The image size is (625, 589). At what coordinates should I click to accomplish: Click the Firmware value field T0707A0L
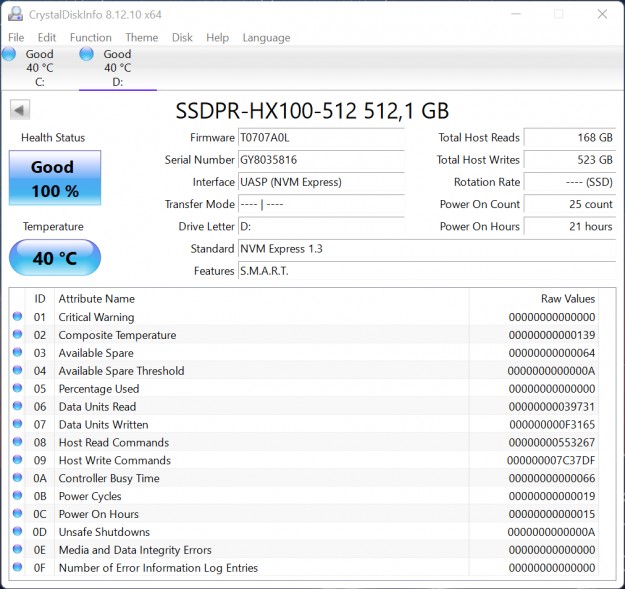tap(320, 138)
